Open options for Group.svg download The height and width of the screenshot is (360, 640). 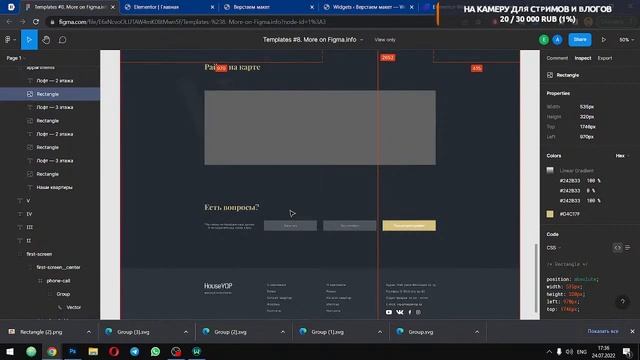(477, 332)
